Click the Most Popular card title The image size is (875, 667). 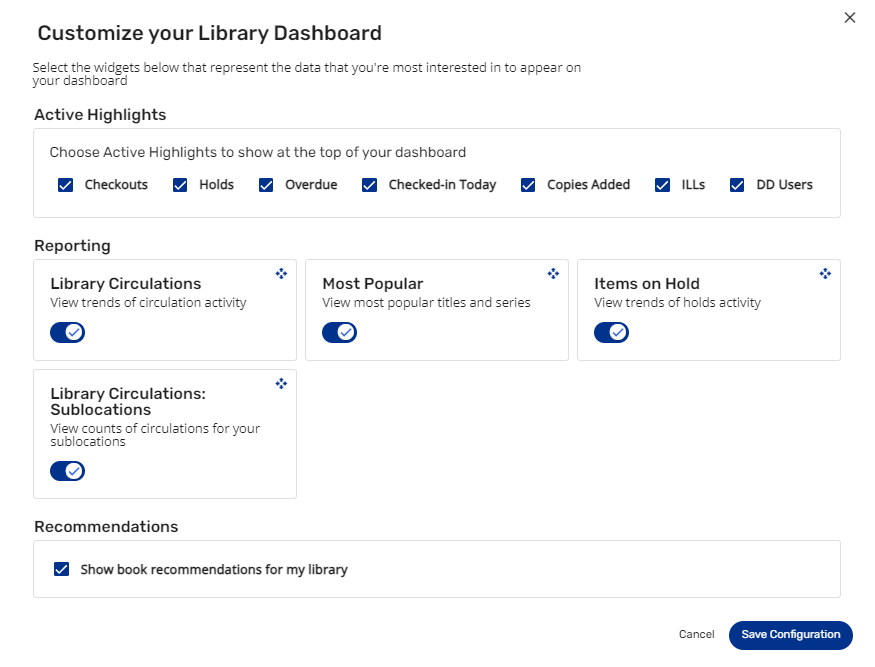coord(373,284)
